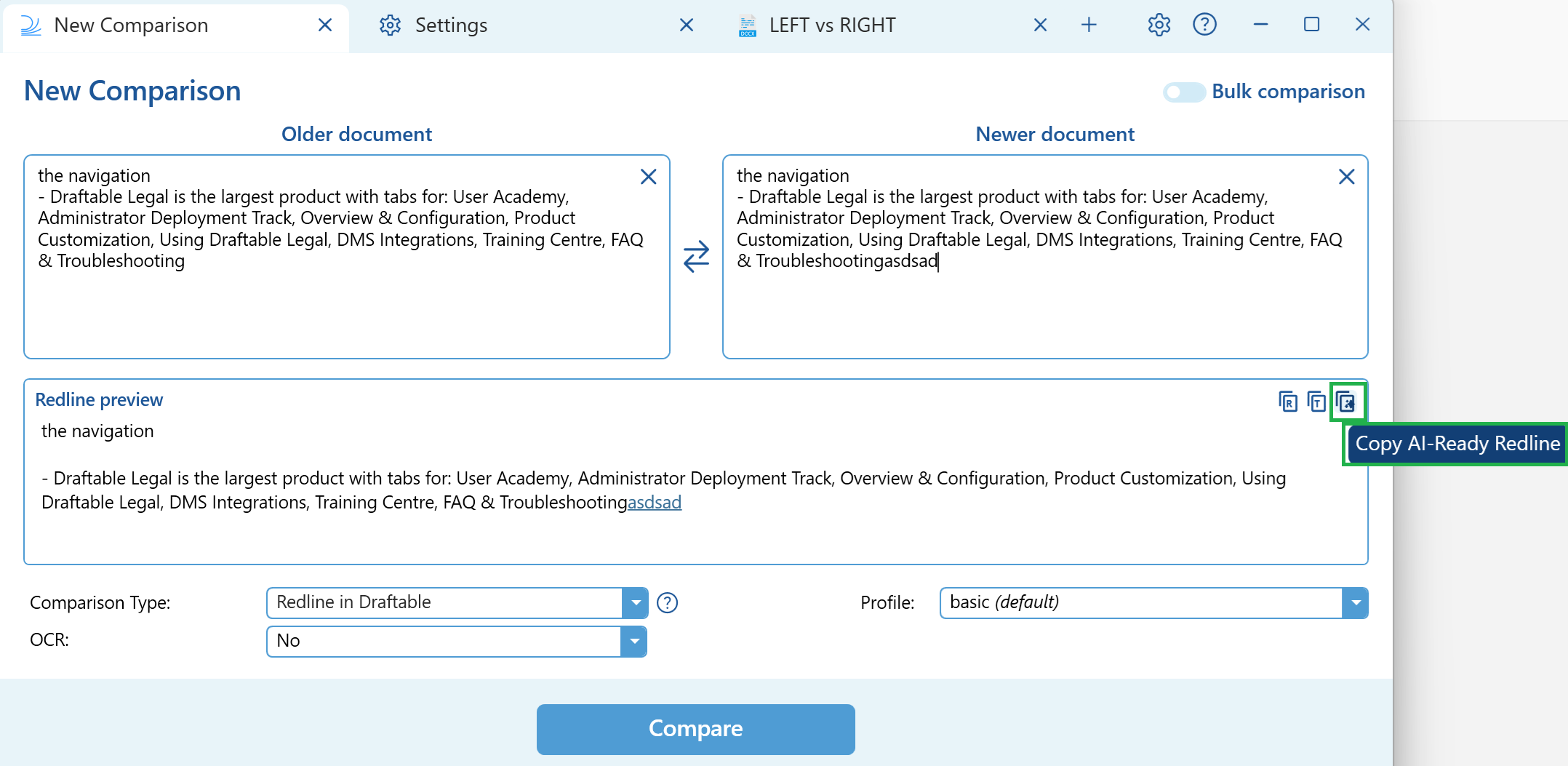Click inside the Older document text area

click(346, 256)
